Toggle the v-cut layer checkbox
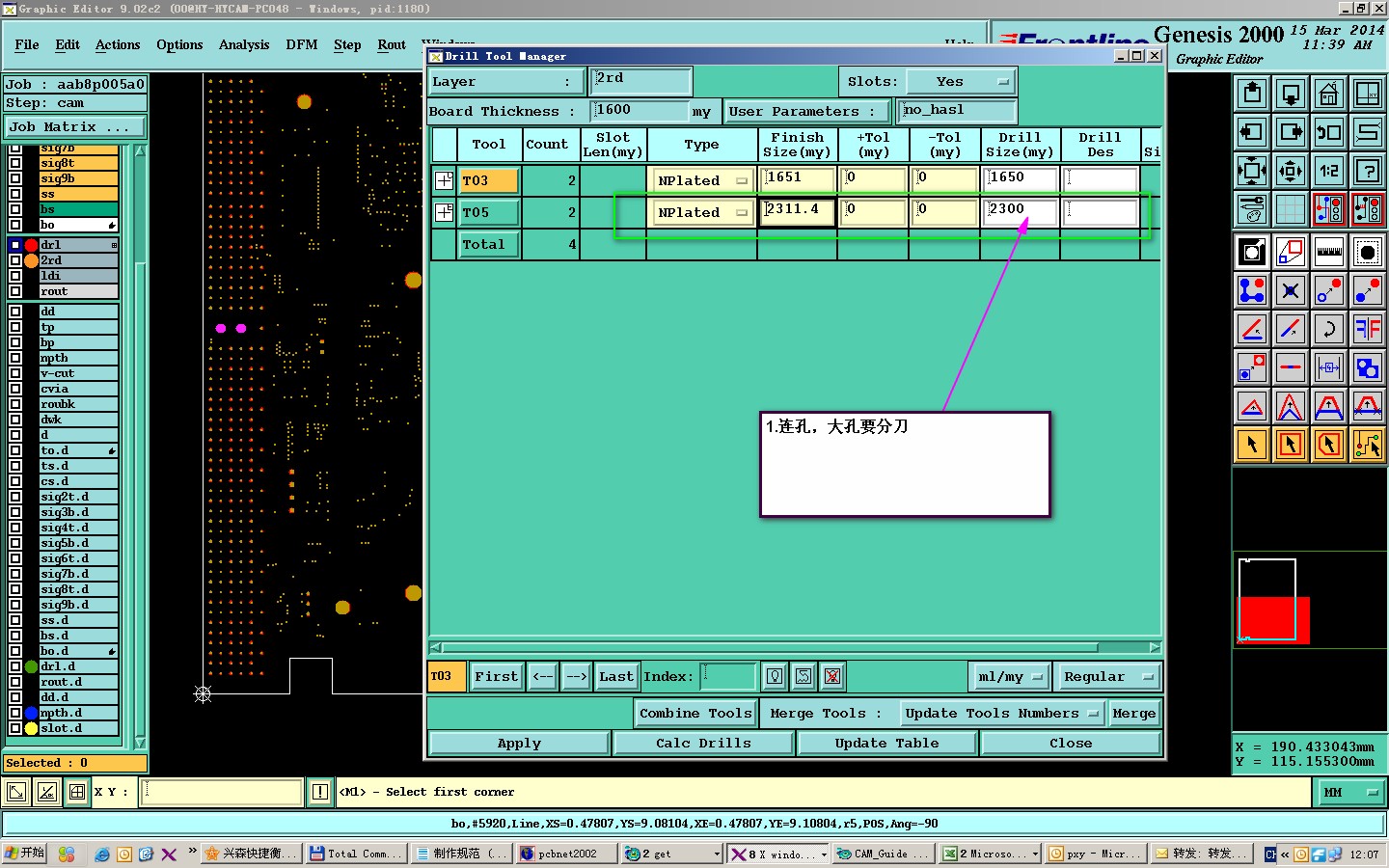 tap(15, 373)
